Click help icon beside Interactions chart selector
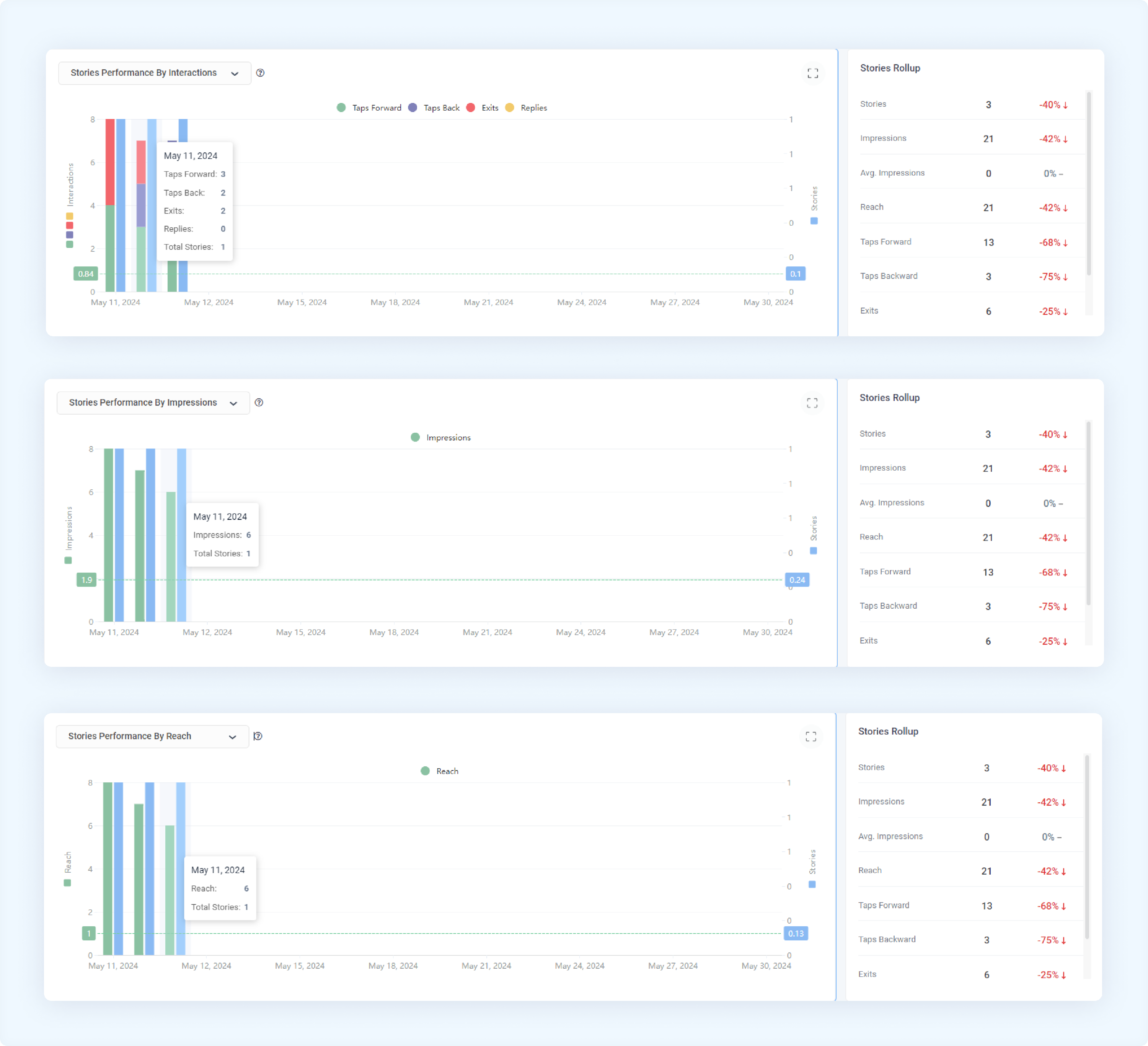The width and height of the screenshot is (1148, 1046). click(260, 73)
